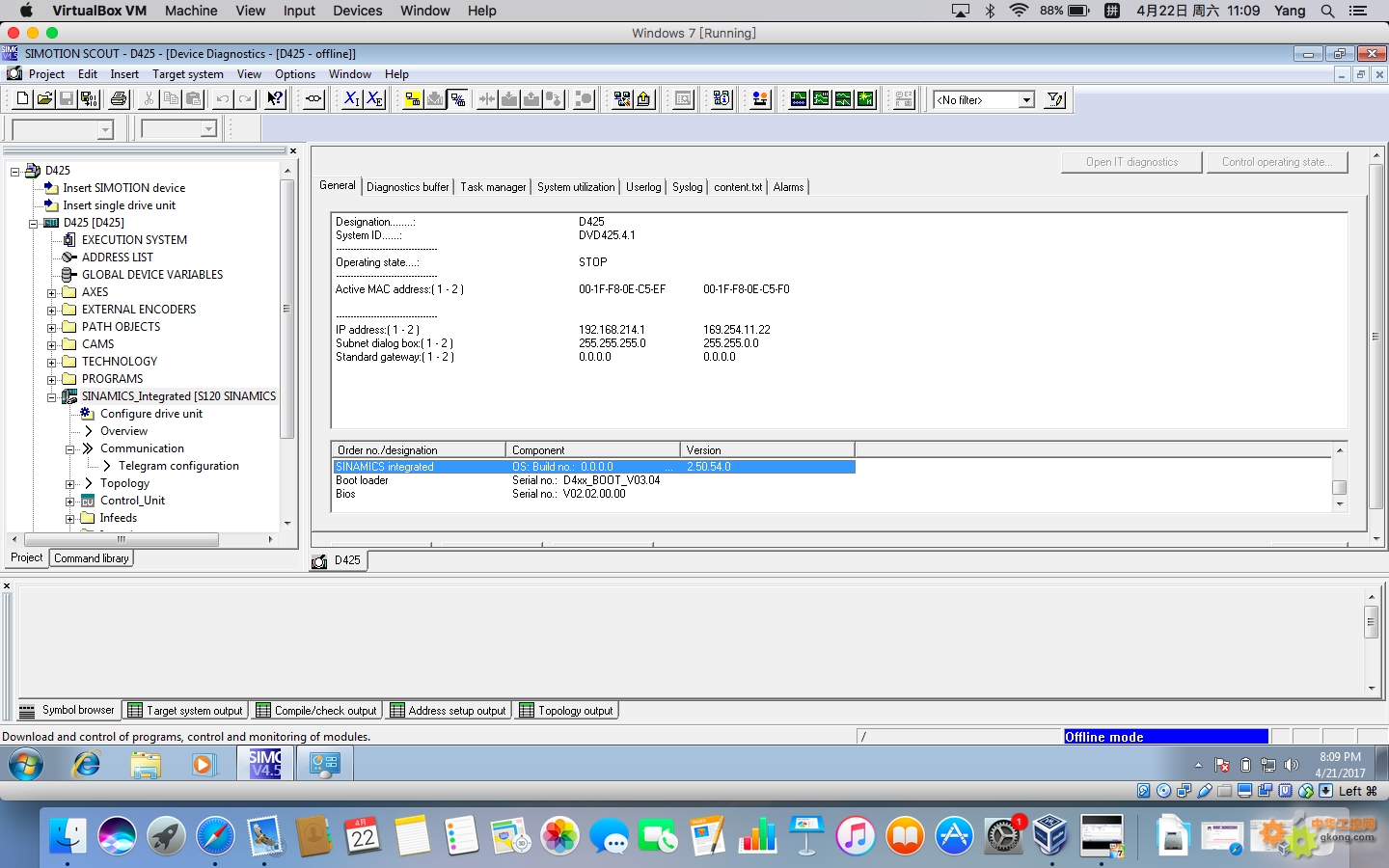Image resolution: width=1389 pixels, height=868 pixels.
Task: Open the Compile/check output tab
Action: 316,711
